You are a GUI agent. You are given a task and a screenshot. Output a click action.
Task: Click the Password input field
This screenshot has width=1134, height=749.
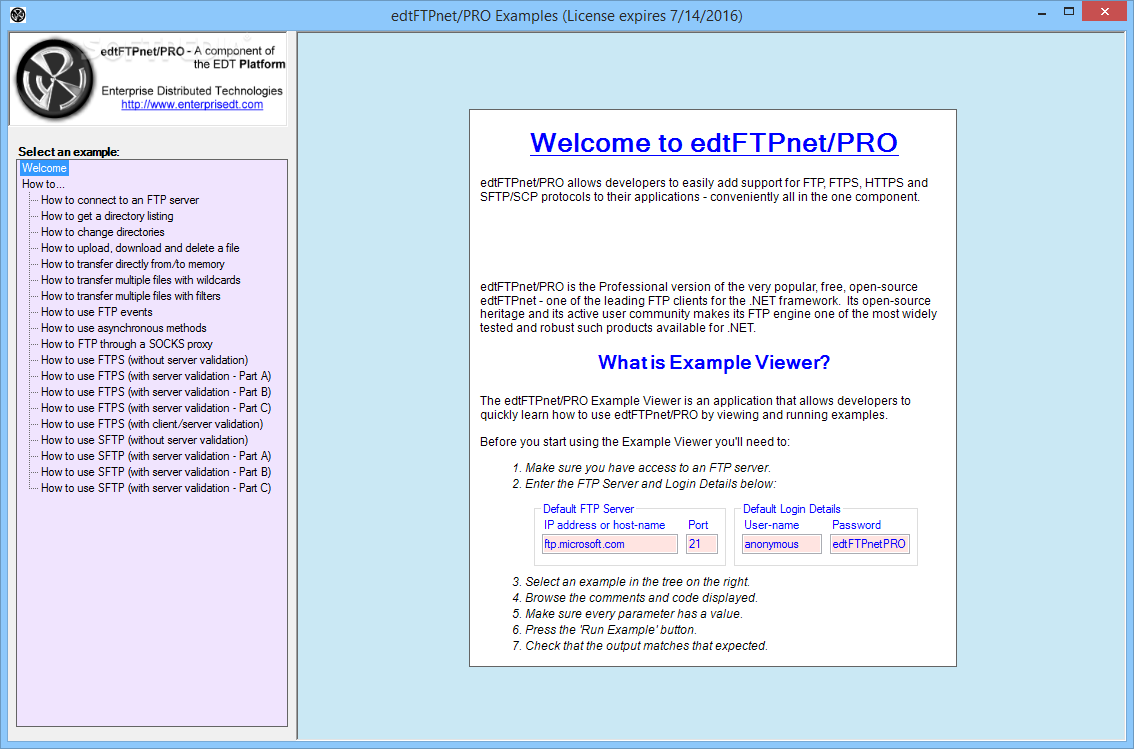point(869,544)
